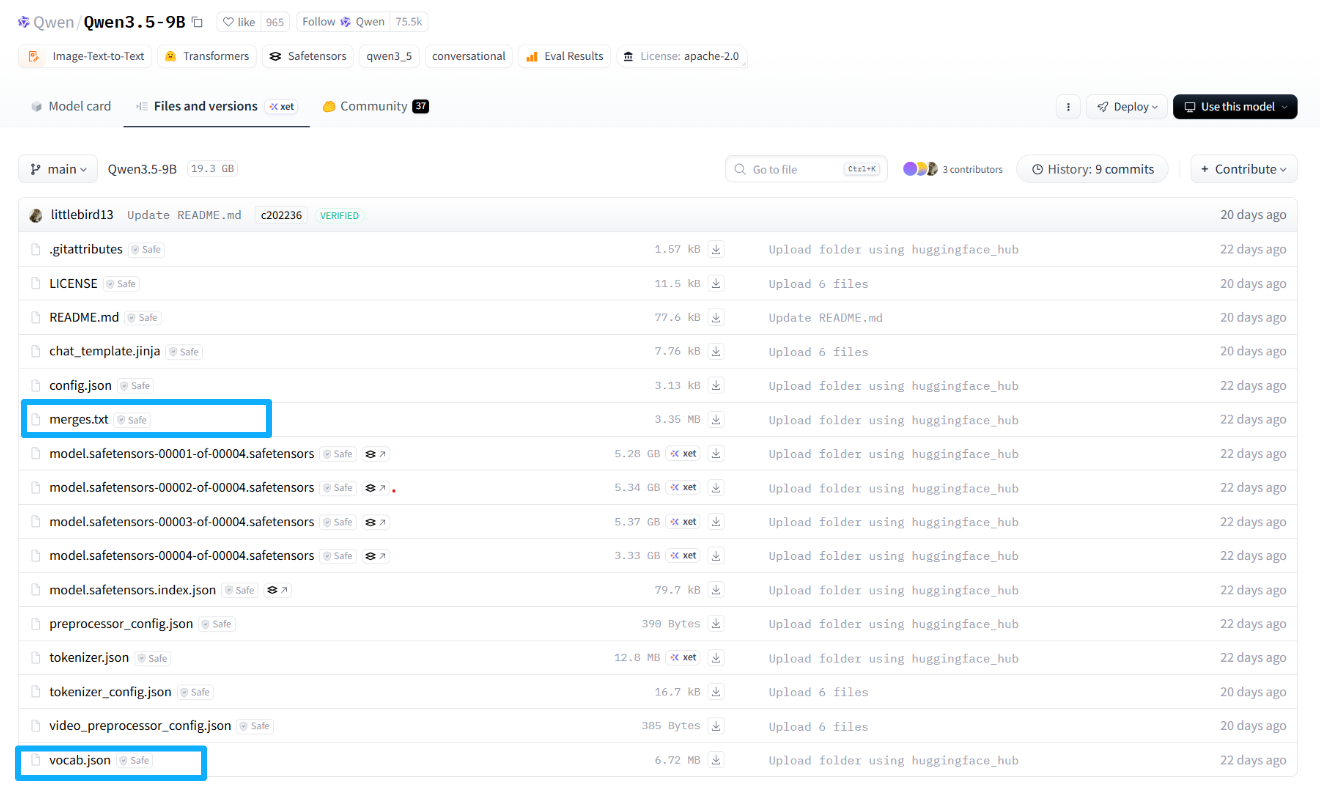Click xet badge next to tokenizer.json size

pyautogui.click(x=684, y=658)
